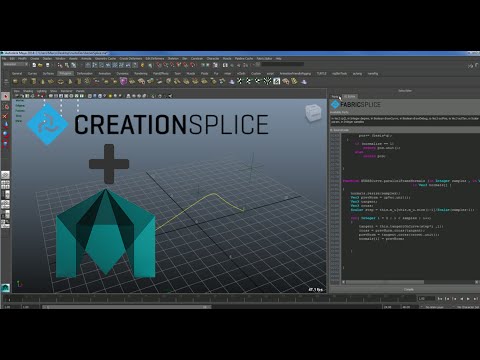
Task: Click the range slider bar below timeline
Action: click(127, 307)
